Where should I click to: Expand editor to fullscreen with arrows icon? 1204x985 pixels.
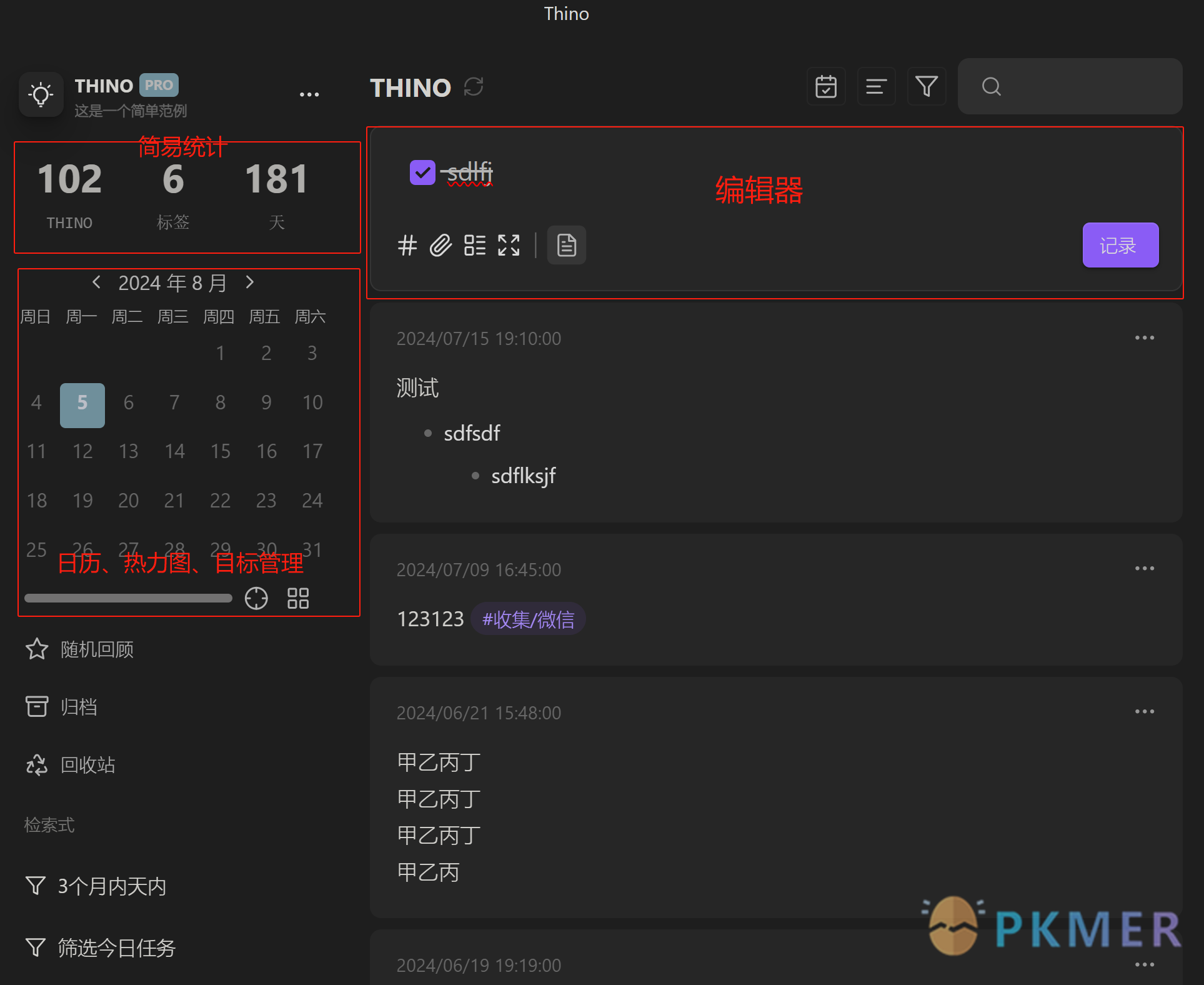click(x=509, y=245)
